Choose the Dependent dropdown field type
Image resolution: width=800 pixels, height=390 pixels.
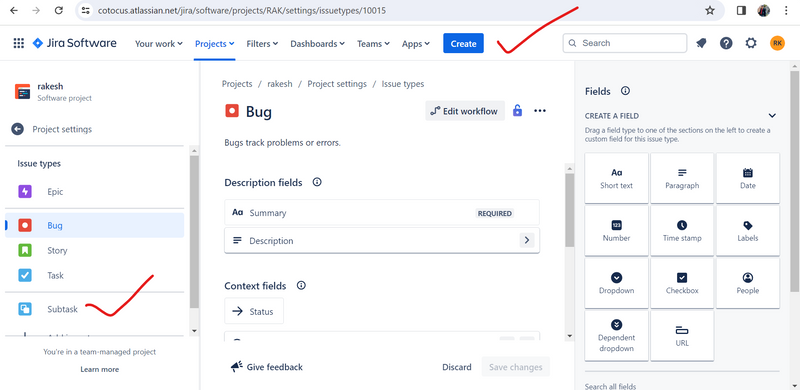[x=616, y=336]
